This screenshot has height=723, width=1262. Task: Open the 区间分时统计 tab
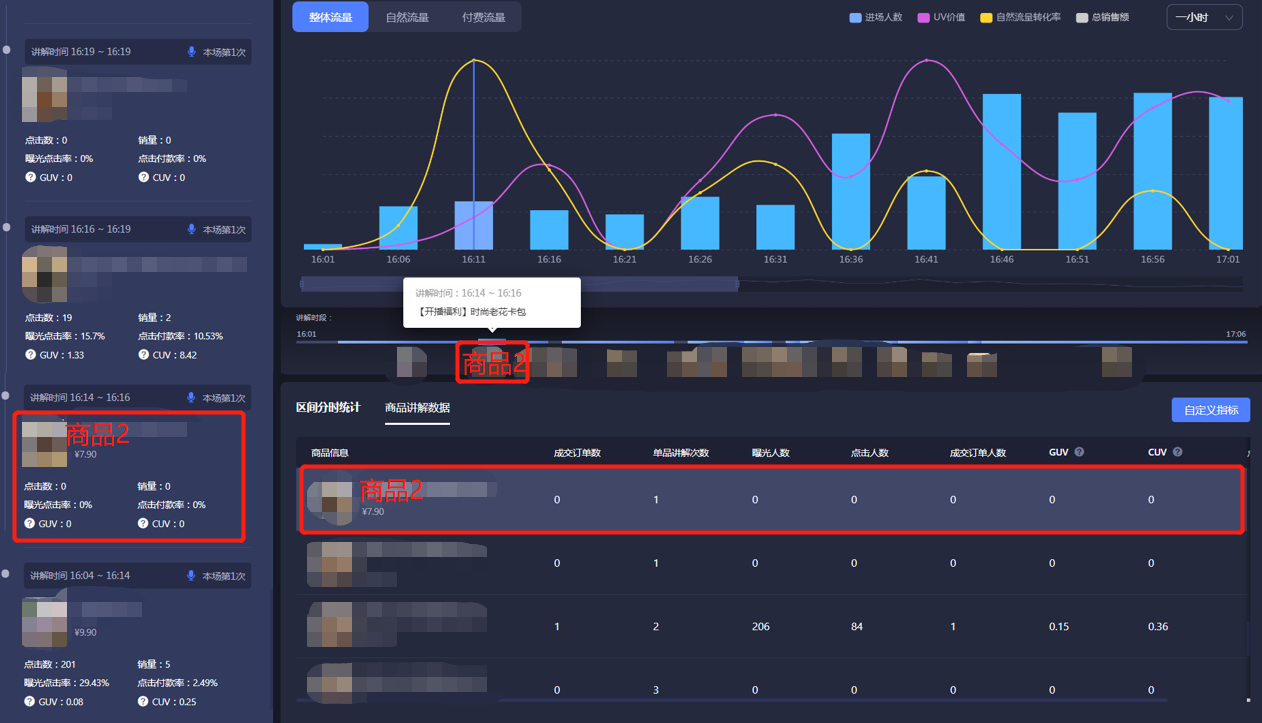(x=328, y=408)
